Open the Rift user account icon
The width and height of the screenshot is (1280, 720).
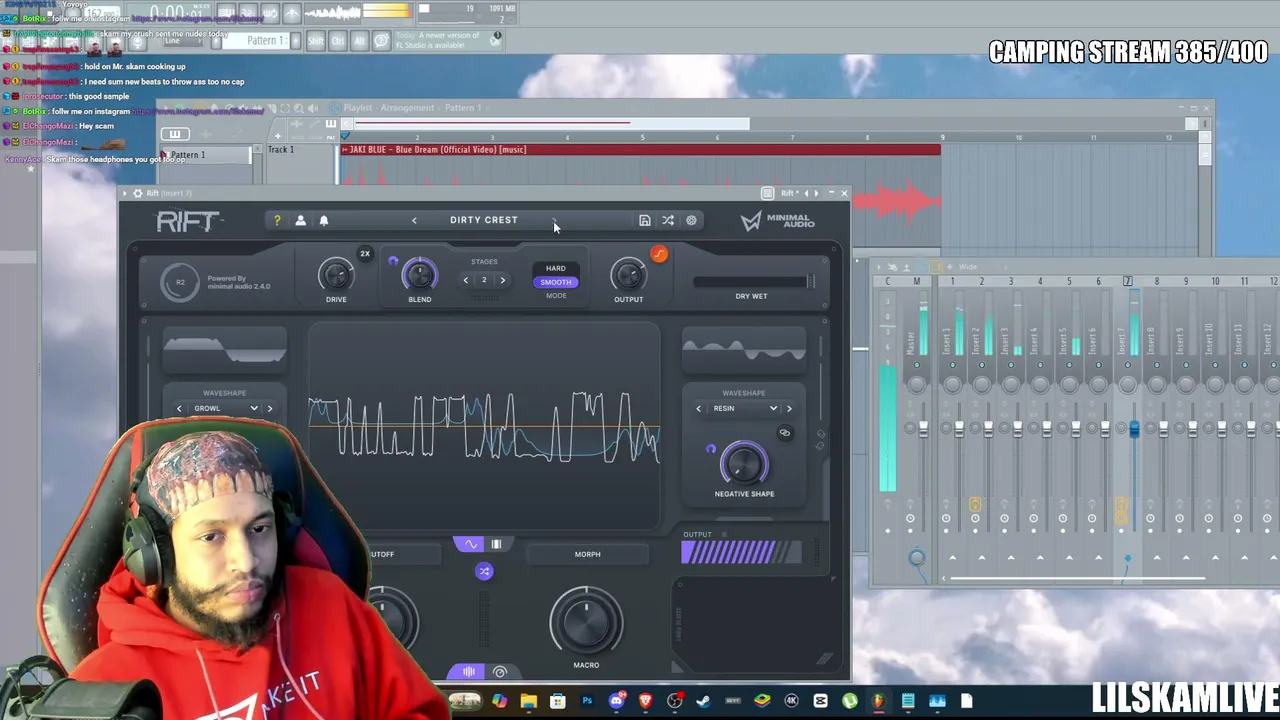coord(300,220)
